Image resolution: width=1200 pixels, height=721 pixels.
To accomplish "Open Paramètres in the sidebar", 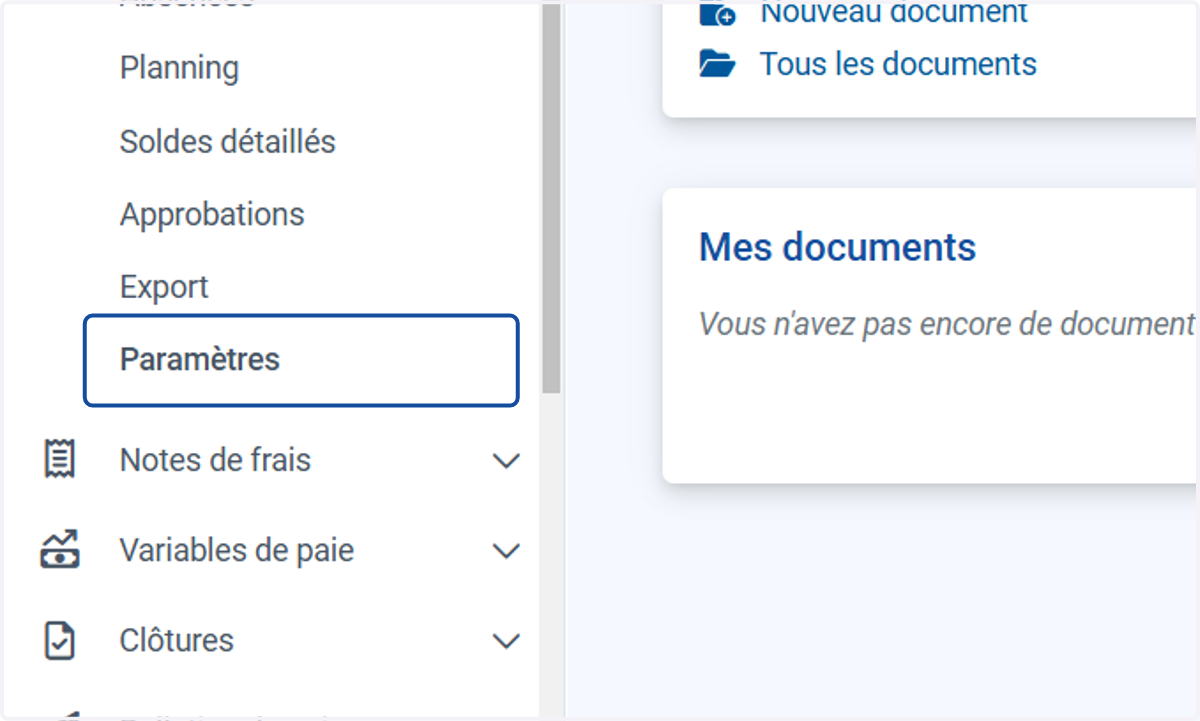I will click(301, 360).
